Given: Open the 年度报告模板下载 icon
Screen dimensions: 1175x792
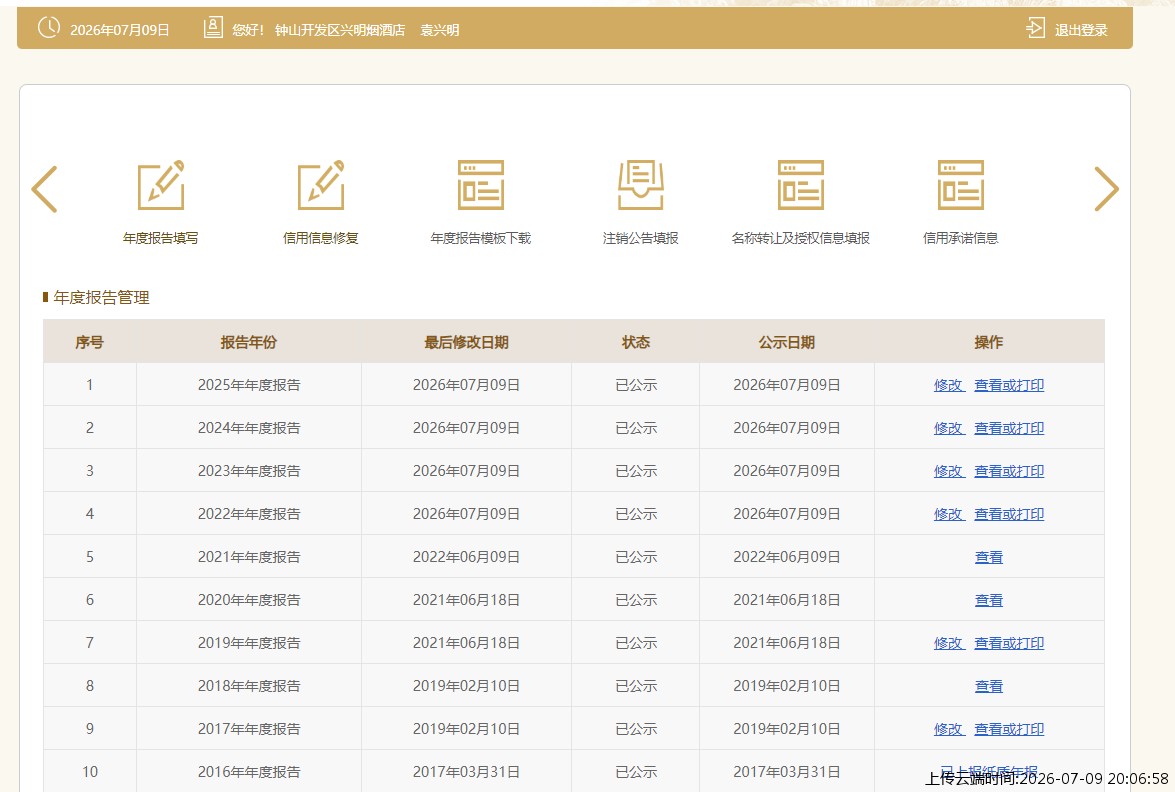Looking at the screenshot, I should click(480, 185).
